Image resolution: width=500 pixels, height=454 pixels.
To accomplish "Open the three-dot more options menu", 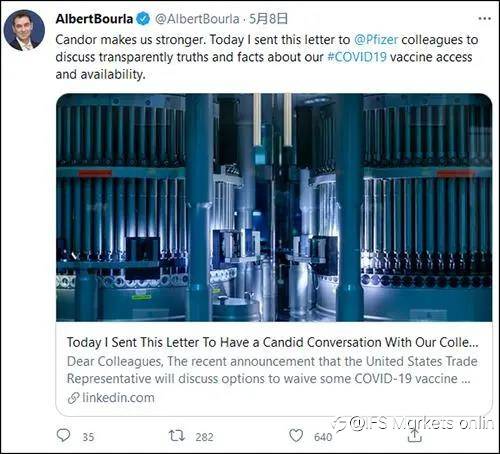I will tap(484, 19).
